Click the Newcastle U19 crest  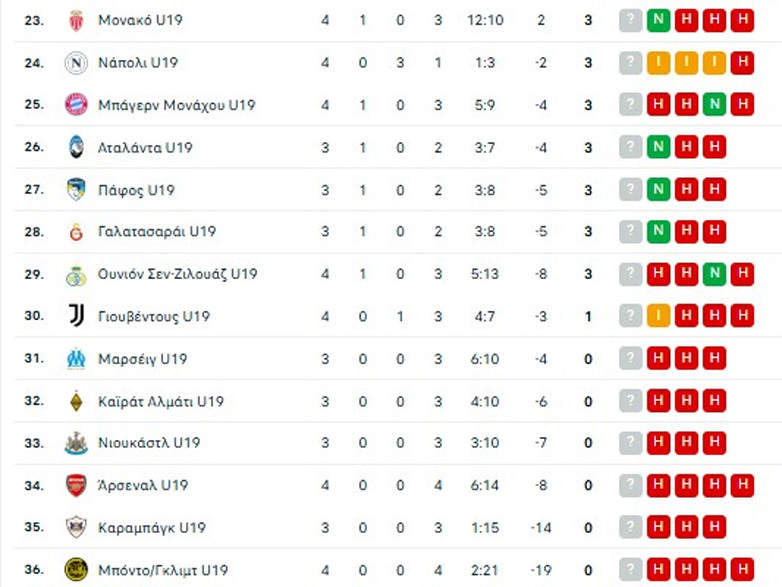(77, 443)
